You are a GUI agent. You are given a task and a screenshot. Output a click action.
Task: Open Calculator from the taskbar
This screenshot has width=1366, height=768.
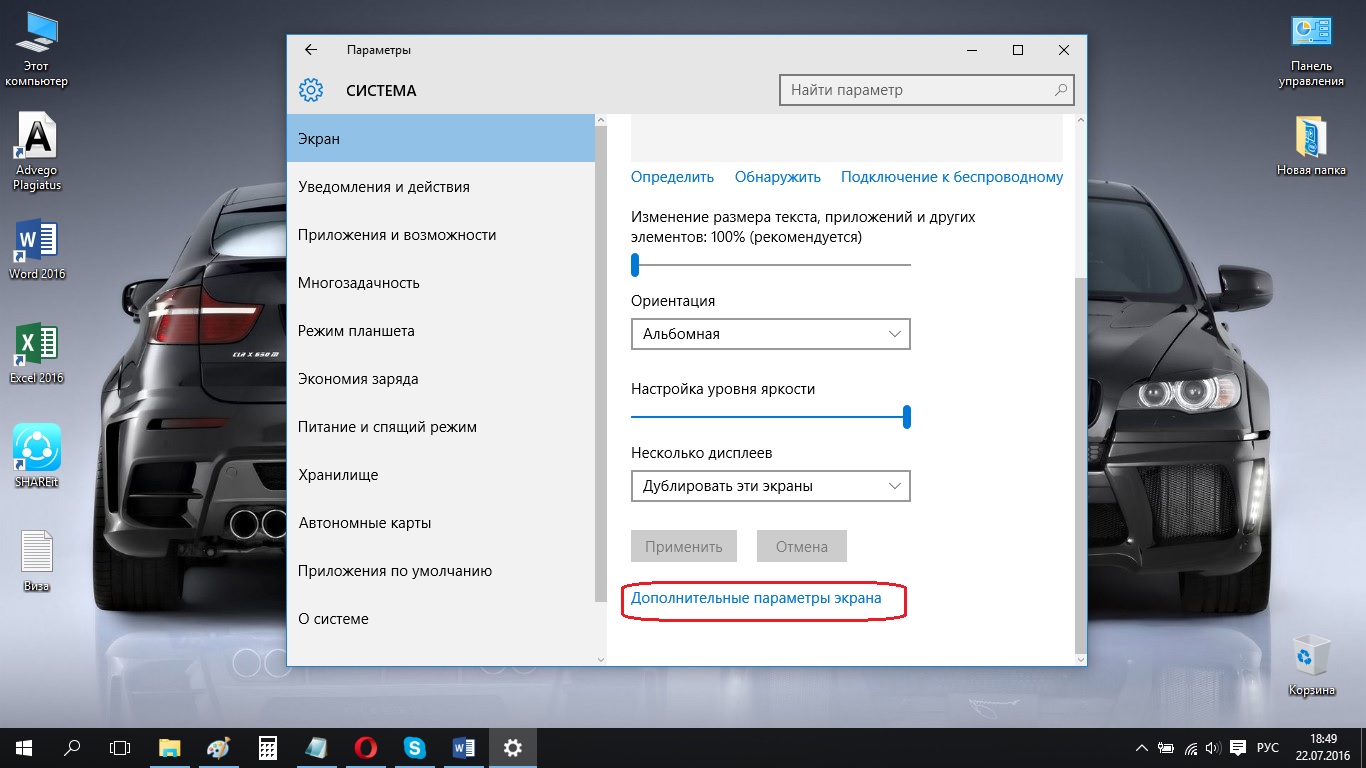(x=267, y=748)
